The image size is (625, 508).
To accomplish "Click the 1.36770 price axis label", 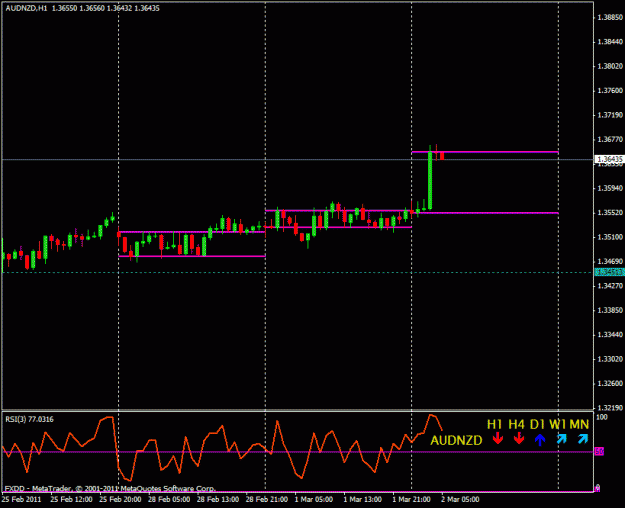I will click(610, 139).
